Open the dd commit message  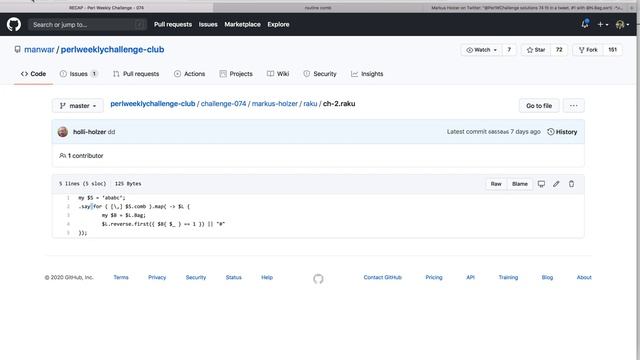click(111, 132)
